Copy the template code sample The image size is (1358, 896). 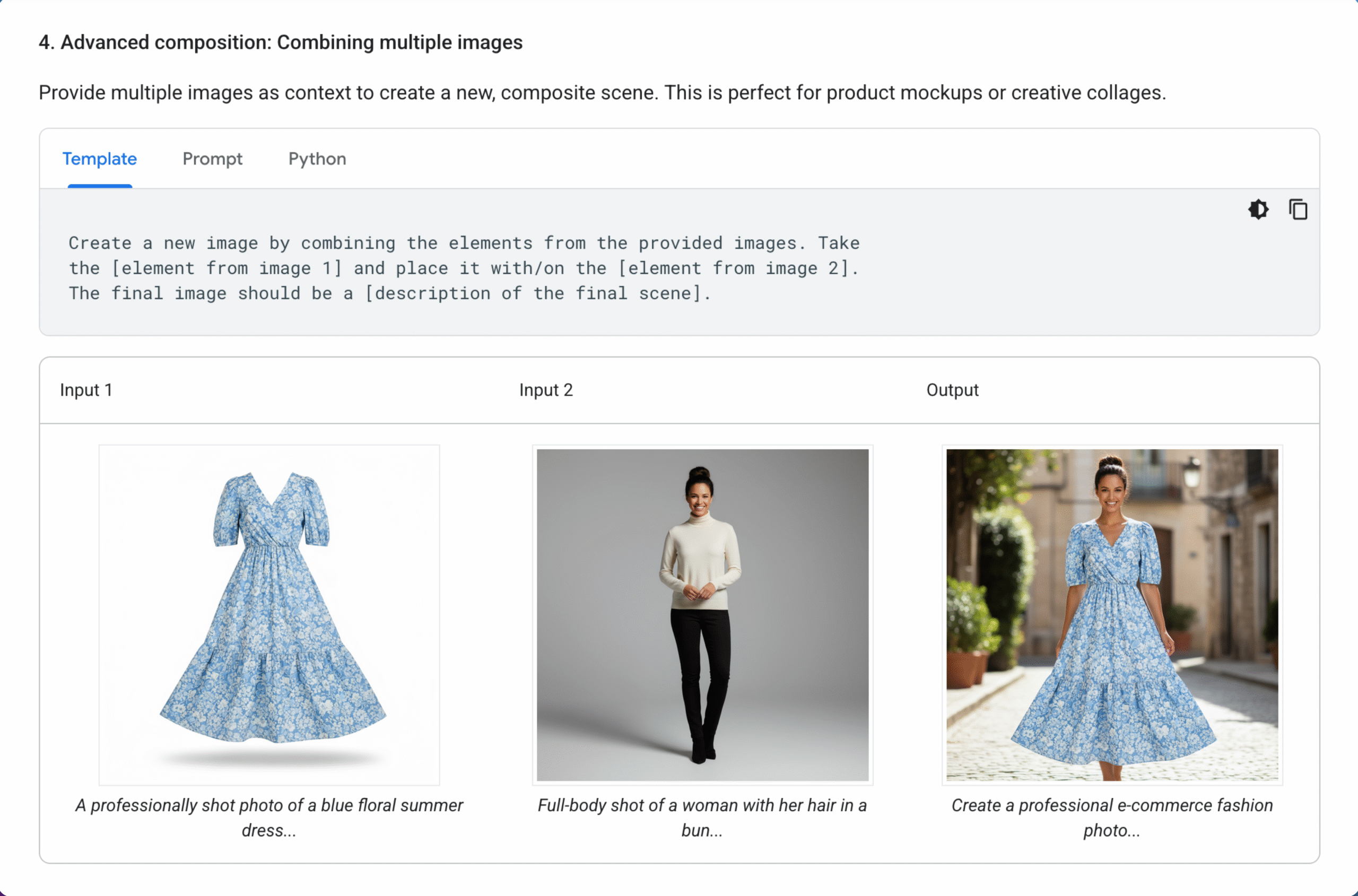[1298, 210]
